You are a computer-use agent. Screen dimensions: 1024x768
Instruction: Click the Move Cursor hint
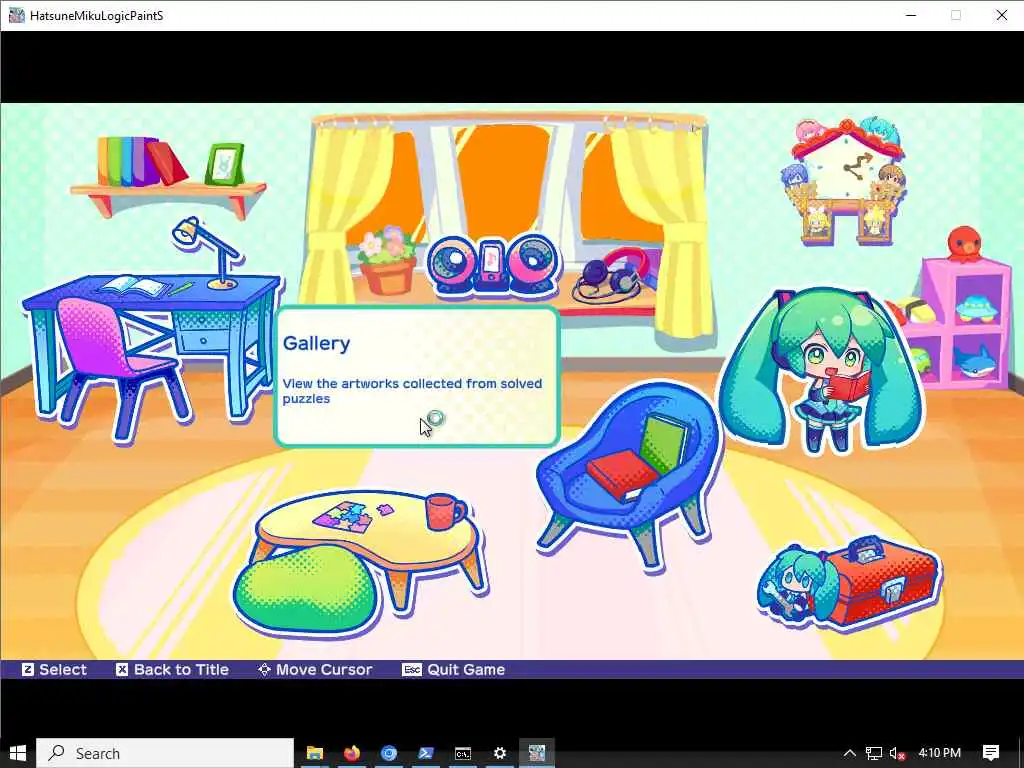pyautogui.click(x=315, y=669)
